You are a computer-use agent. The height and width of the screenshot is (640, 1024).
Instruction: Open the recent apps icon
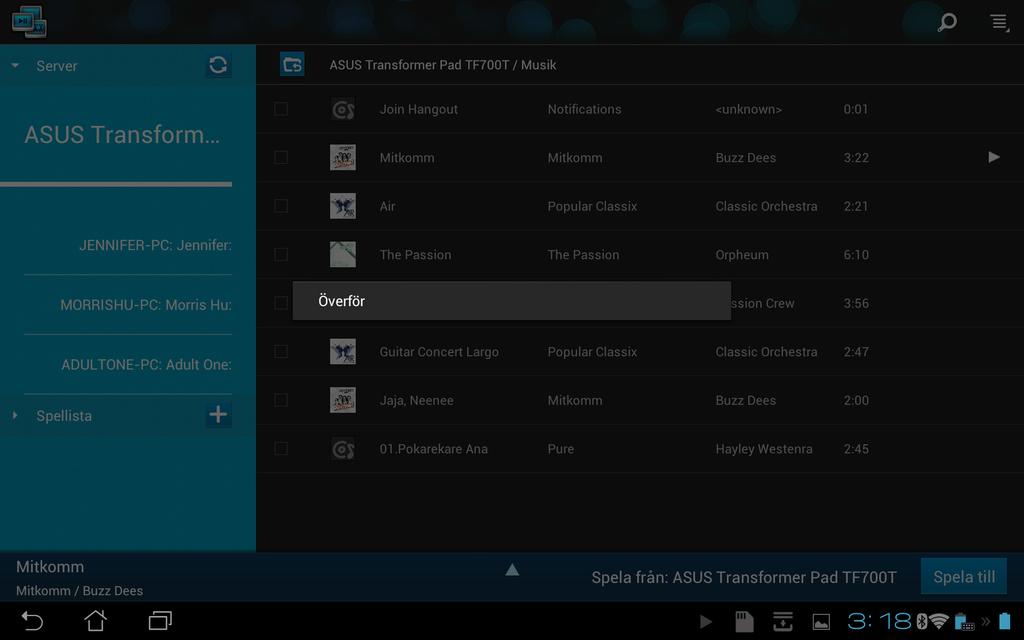click(x=160, y=620)
